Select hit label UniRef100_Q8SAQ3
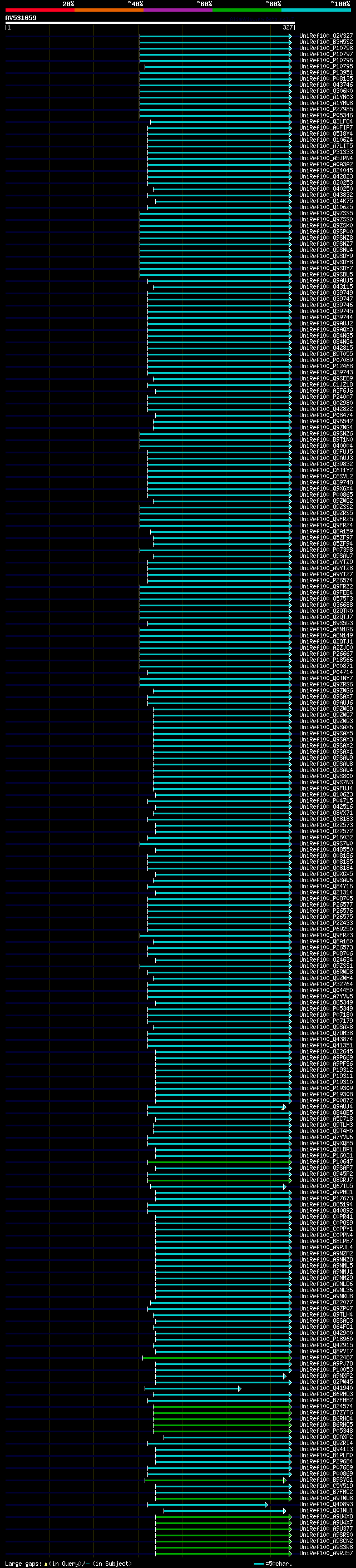This screenshot has width=356, height=1568. 325,1320
